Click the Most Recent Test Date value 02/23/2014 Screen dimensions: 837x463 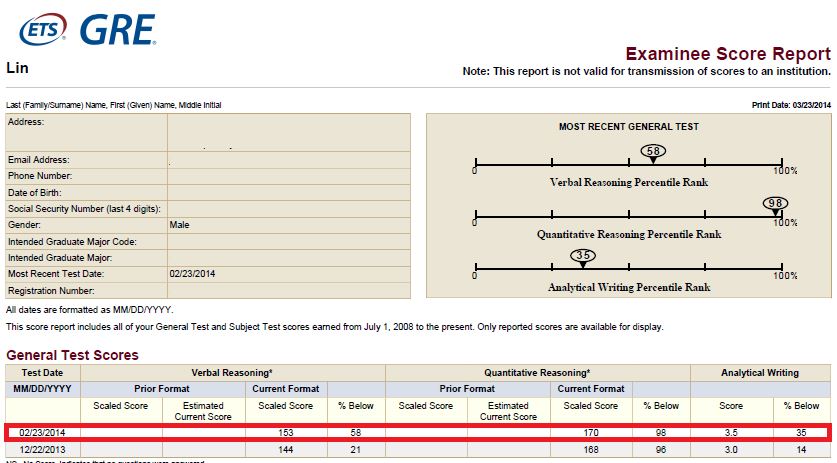click(x=192, y=274)
